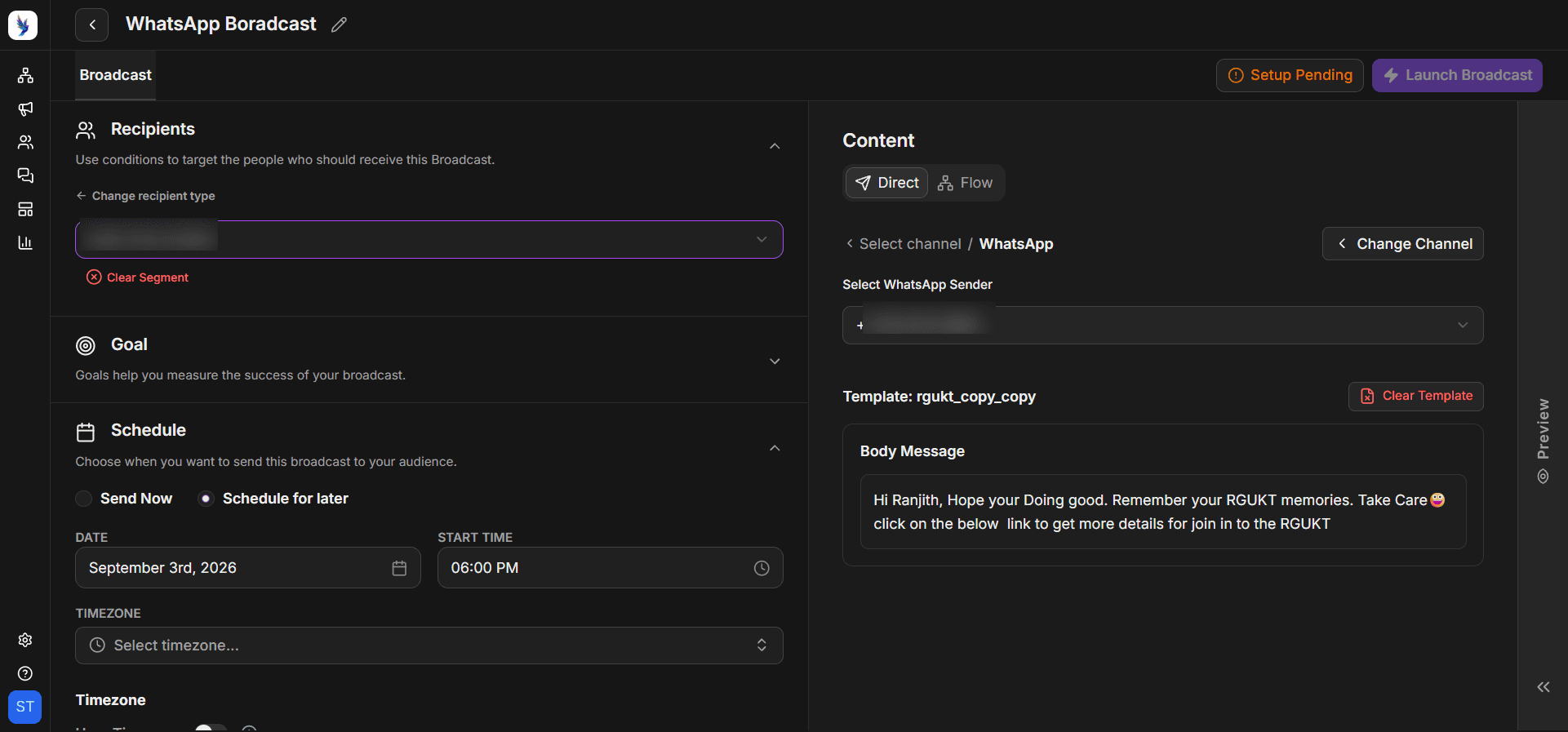Go back with the arrow button

point(92,24)
